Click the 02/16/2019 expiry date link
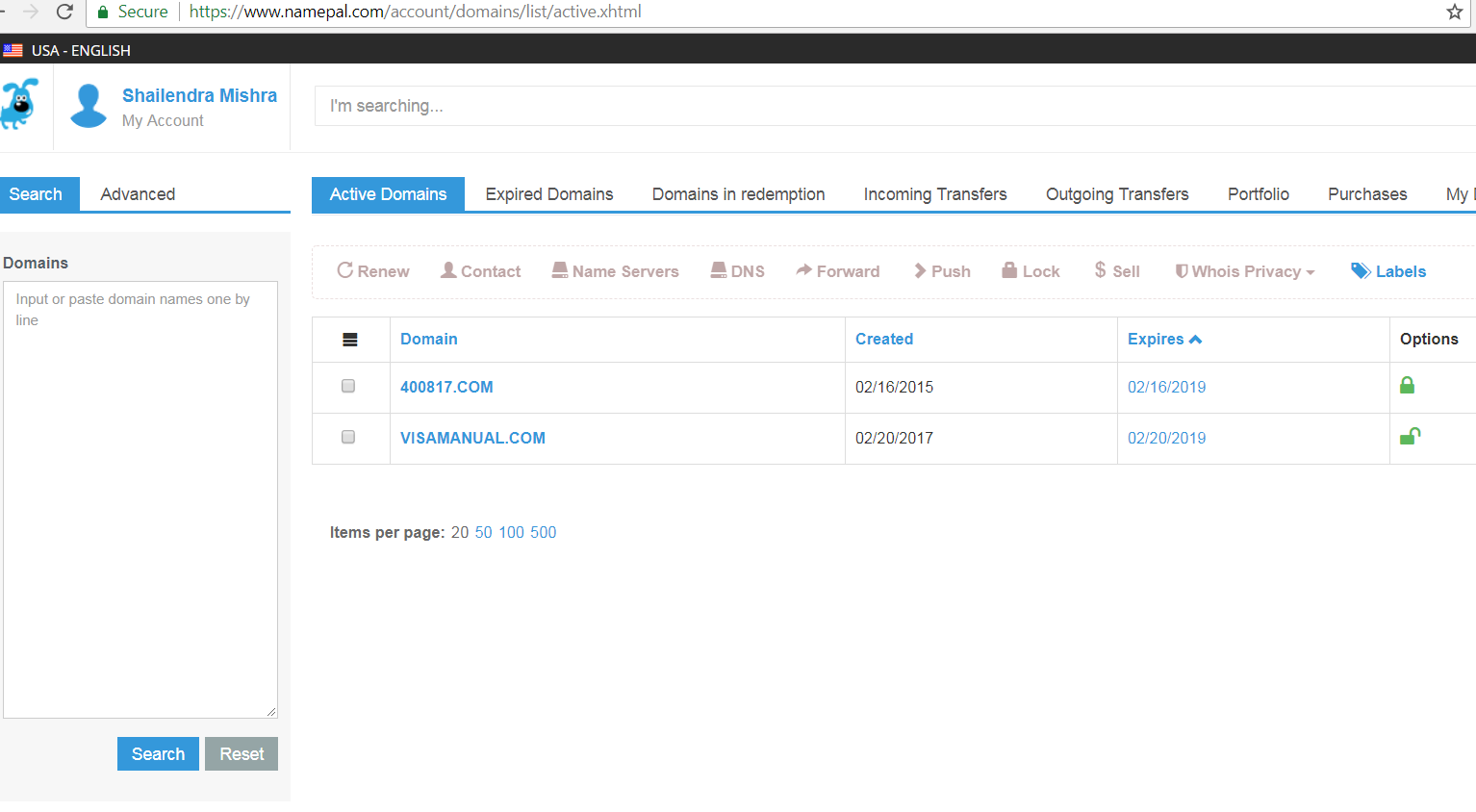The image size is (1476, 812). pos(1166,387)
